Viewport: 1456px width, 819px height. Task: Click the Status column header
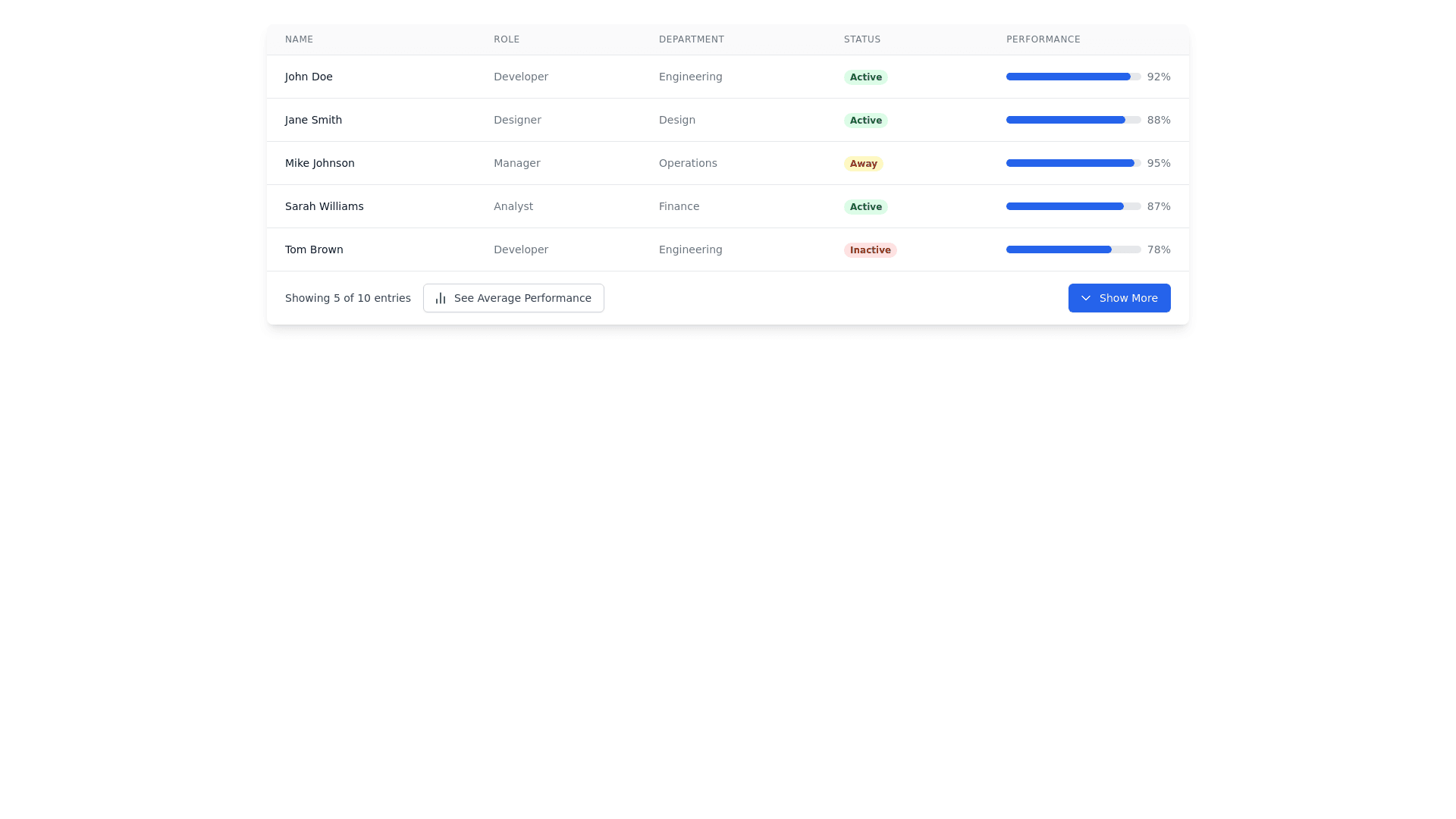coord(862,39)
